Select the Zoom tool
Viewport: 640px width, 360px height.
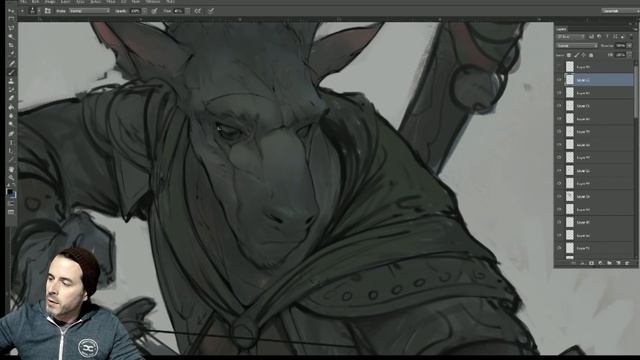(11, 178)
